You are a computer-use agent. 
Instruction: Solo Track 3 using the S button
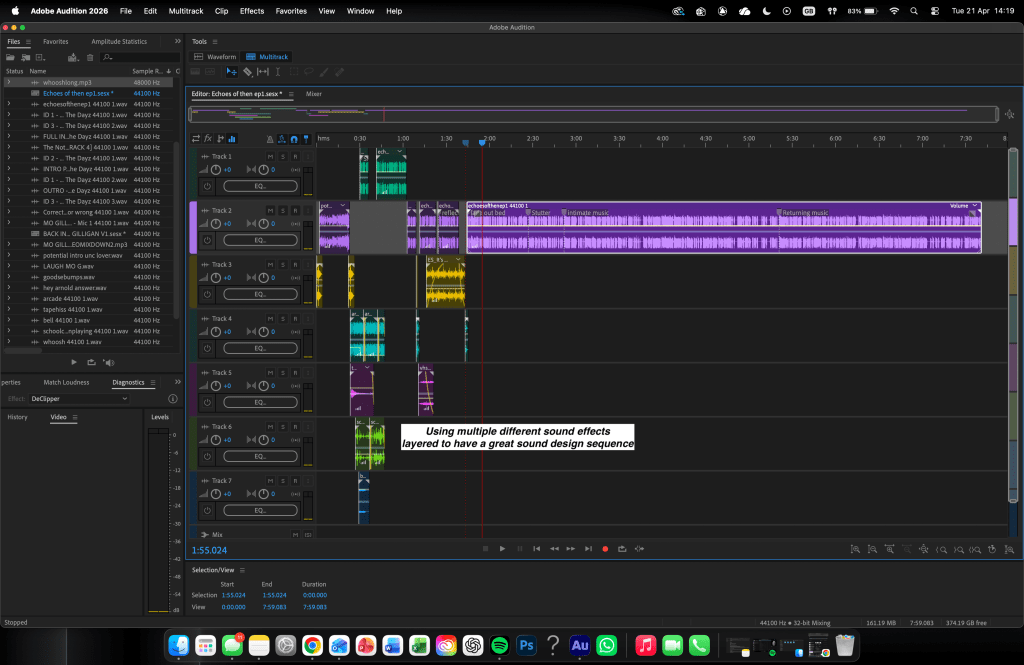tap(283, 265)
